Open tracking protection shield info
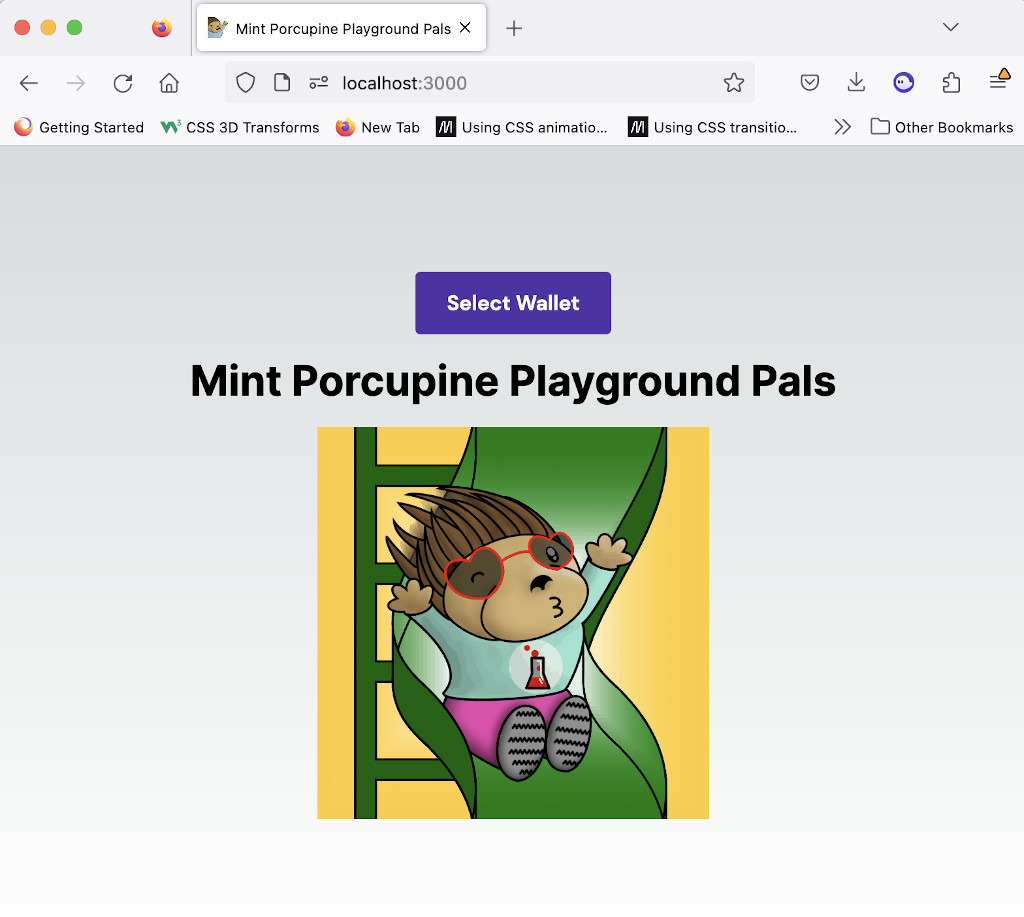Viewport: 1024px width, 917px height. click(246, 83)
